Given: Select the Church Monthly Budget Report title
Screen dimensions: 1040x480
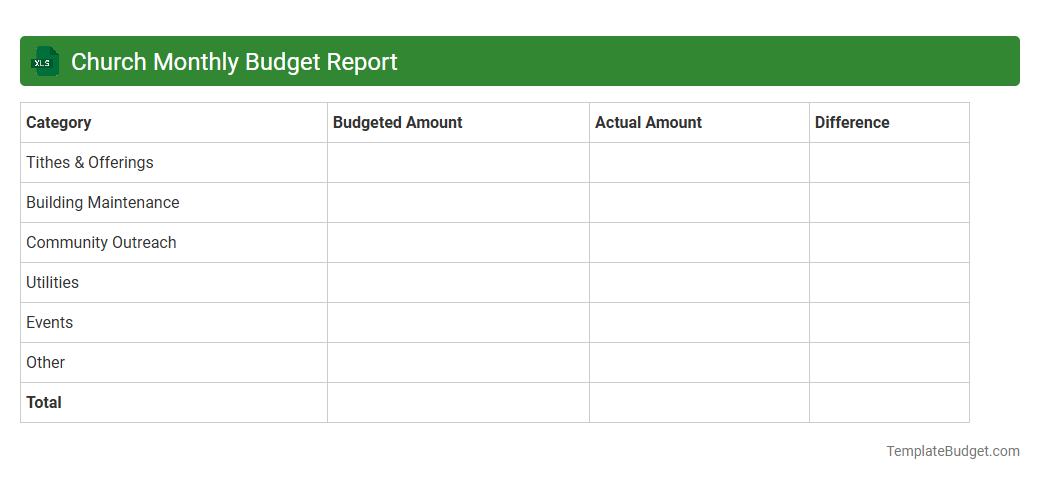Looking at the screenshot, I should tap(234, 62).
